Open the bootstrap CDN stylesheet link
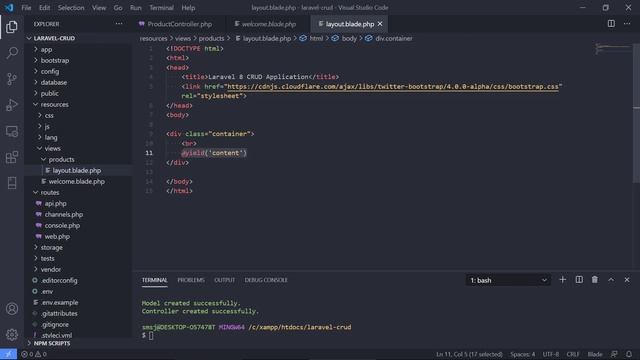 [x=393, y=87]
